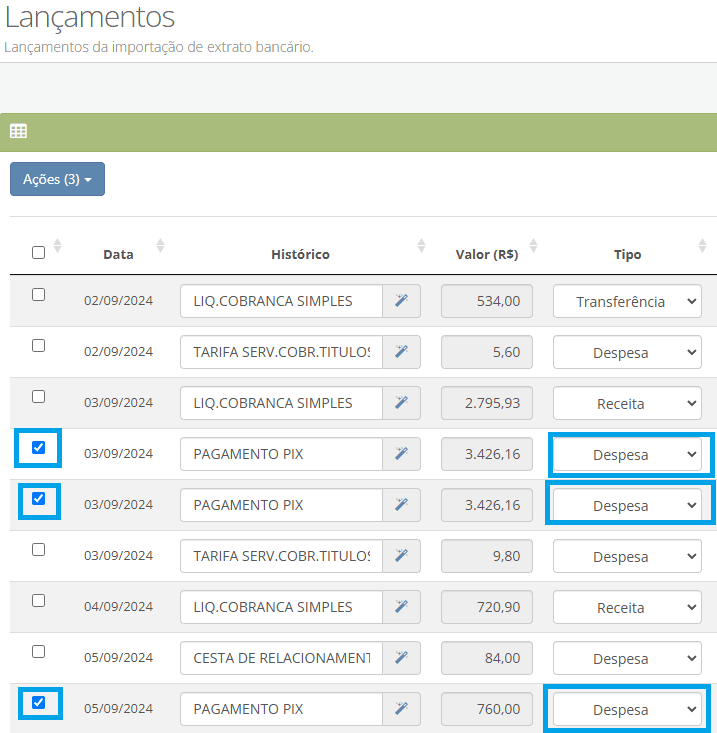Sort by Valor (R$) using its sort arrows

pyautogui.click(x=533, y=246)
